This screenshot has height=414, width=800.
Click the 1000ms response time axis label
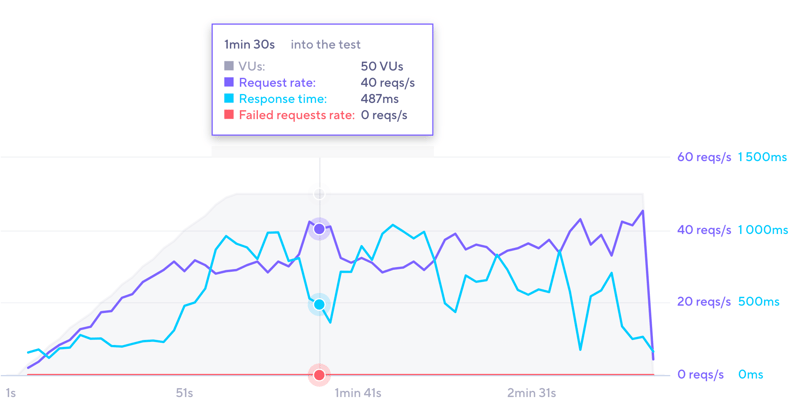(763, 230)
